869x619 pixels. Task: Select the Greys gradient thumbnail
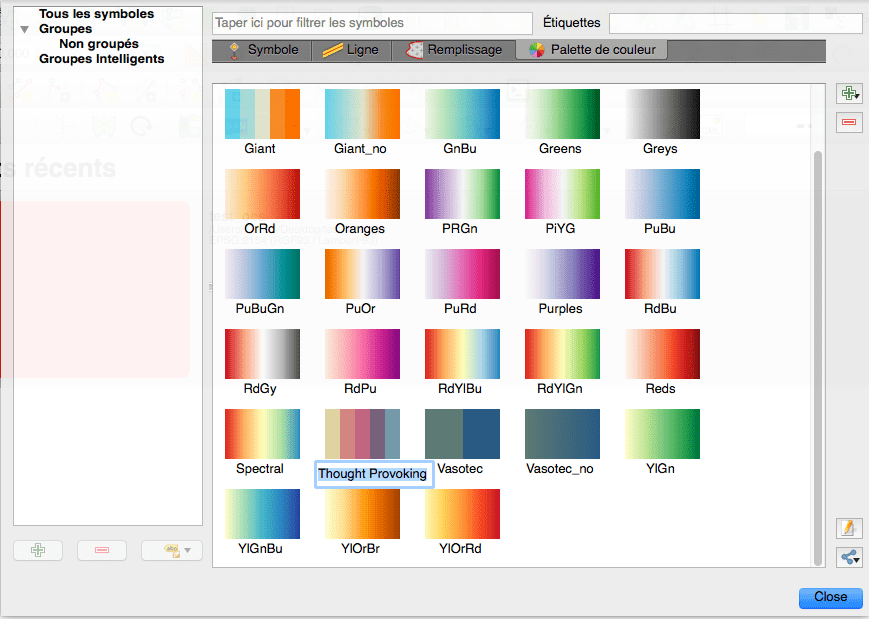pyautogui.click(x=662, y=113)
